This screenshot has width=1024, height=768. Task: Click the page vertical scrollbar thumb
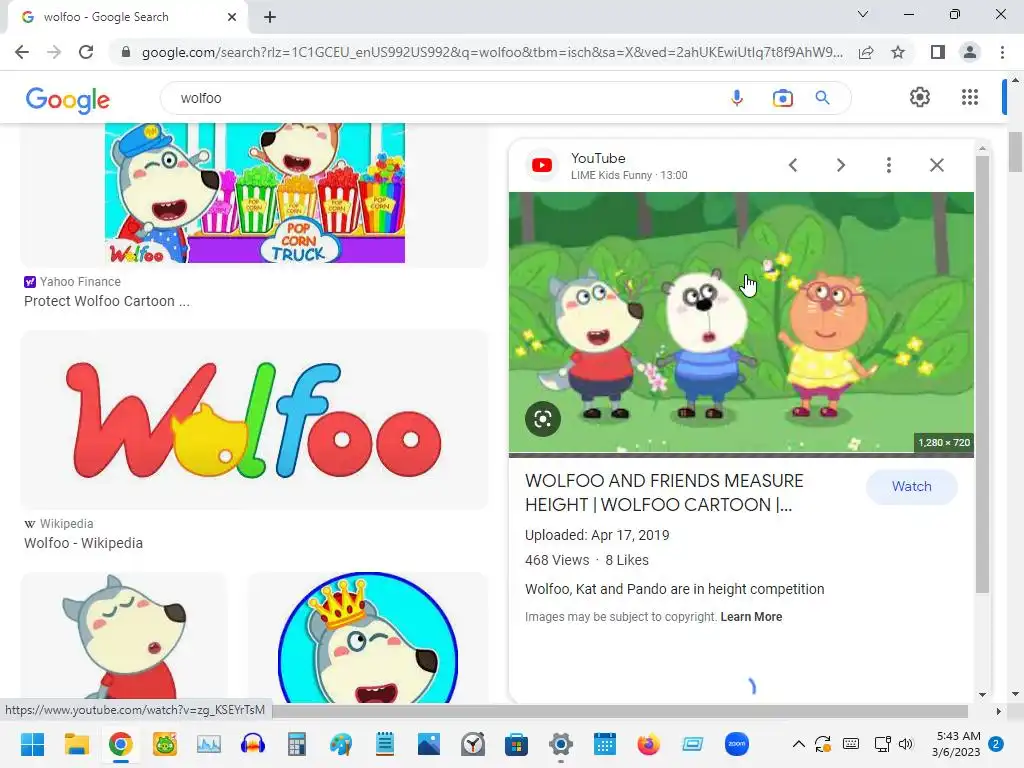(1015, 152)
